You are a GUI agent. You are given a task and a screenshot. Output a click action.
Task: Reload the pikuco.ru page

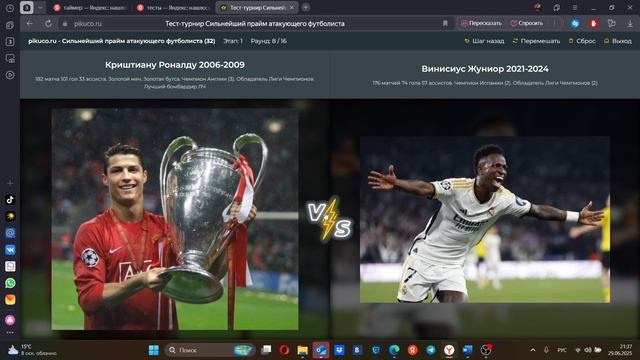pos(48,24)
